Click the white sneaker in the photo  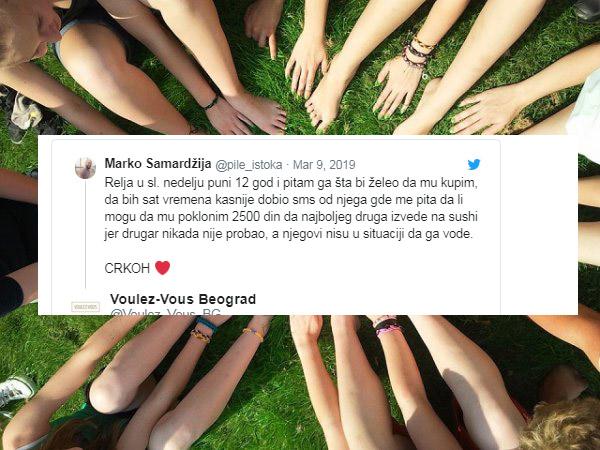click(x=15, y=391)
